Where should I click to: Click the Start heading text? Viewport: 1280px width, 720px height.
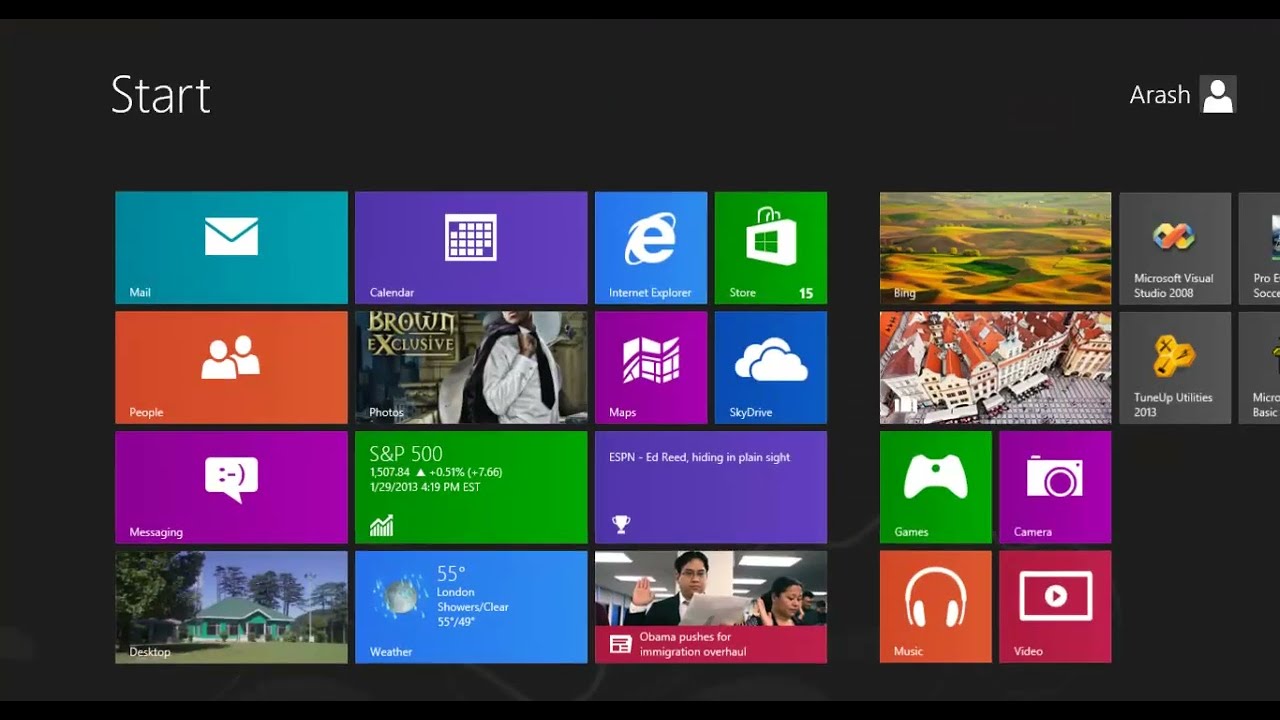point(161,96)
